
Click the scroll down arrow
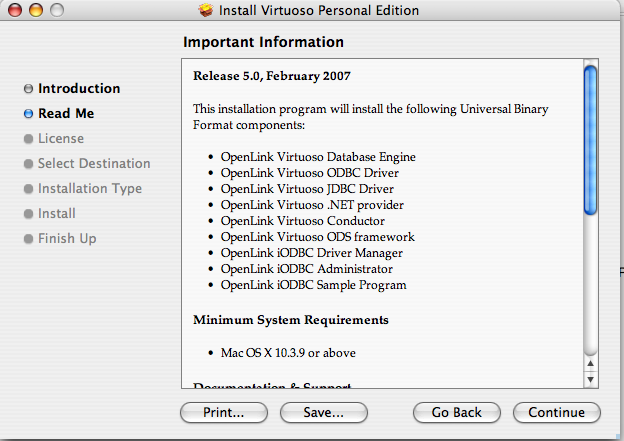click(591, 379)
